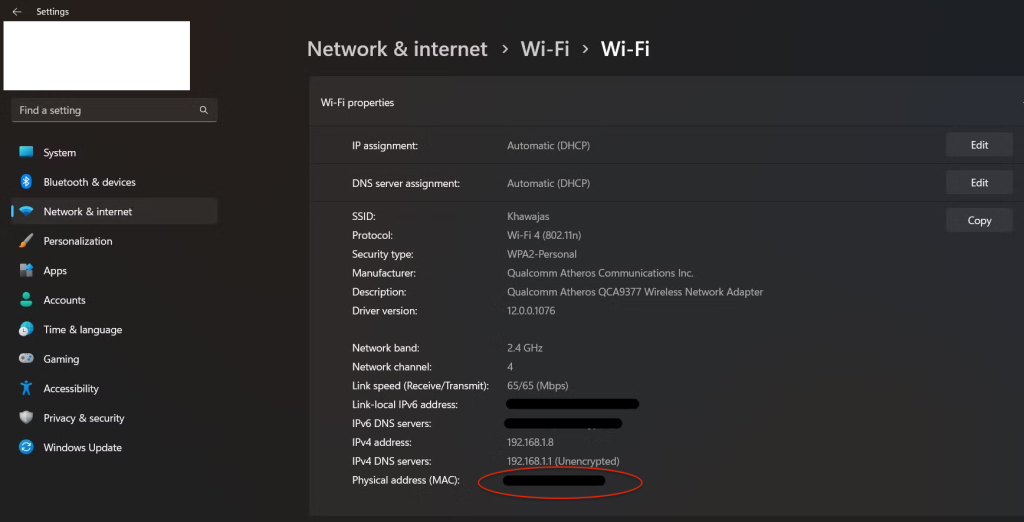The width and height of the screenshot is (1024, 522).
Task: Click the Personalization paintbrush icon
Action: click(26, 241)
